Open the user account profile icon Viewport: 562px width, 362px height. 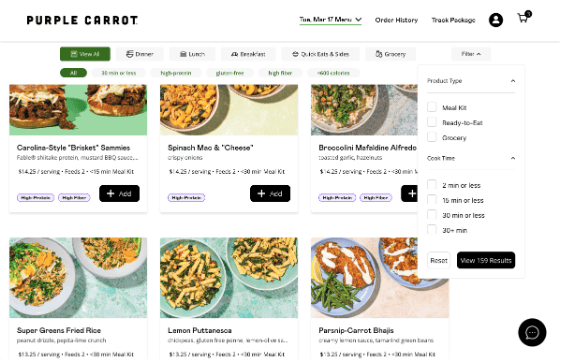(x=496, y=20)
